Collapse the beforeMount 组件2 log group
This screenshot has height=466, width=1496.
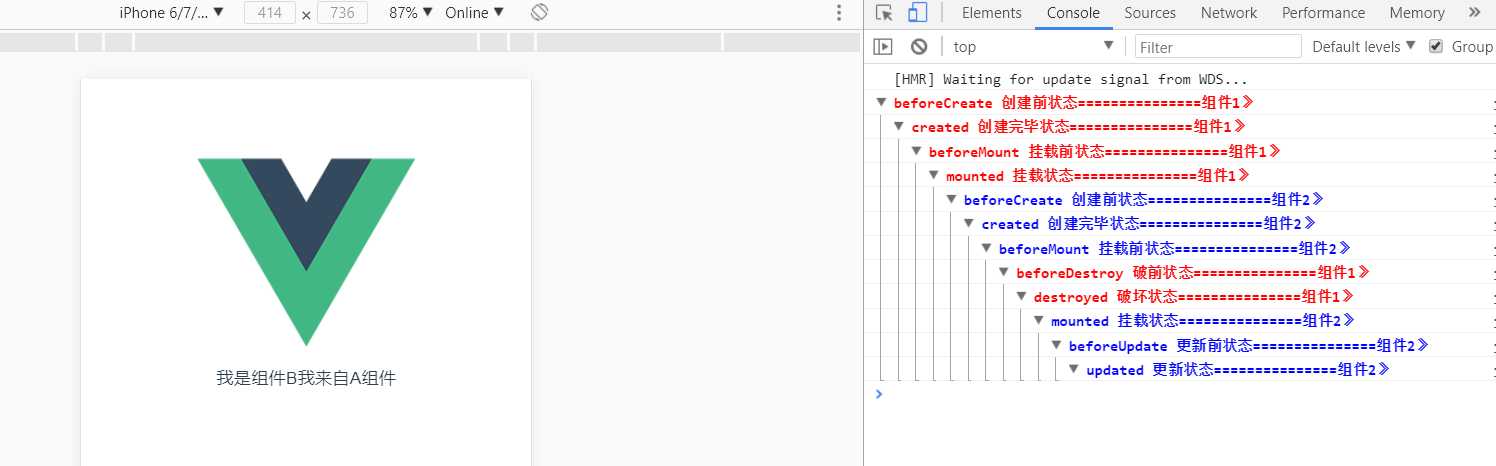(x=986, y=248)
